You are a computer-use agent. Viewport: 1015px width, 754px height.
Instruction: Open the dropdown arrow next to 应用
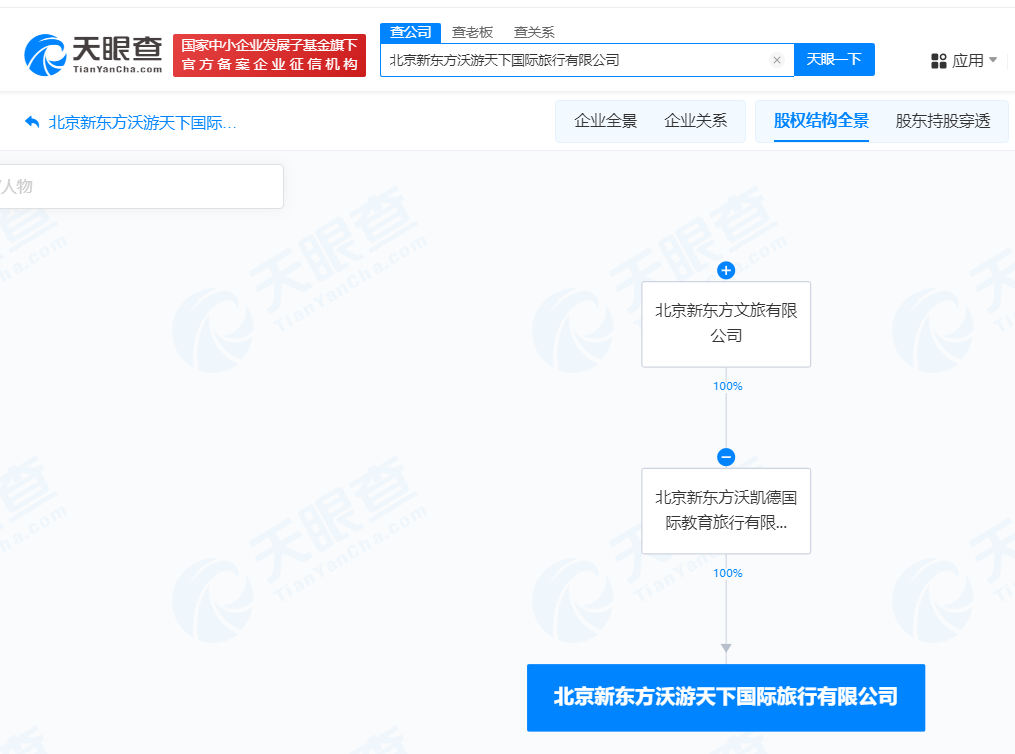coord(993,60)
